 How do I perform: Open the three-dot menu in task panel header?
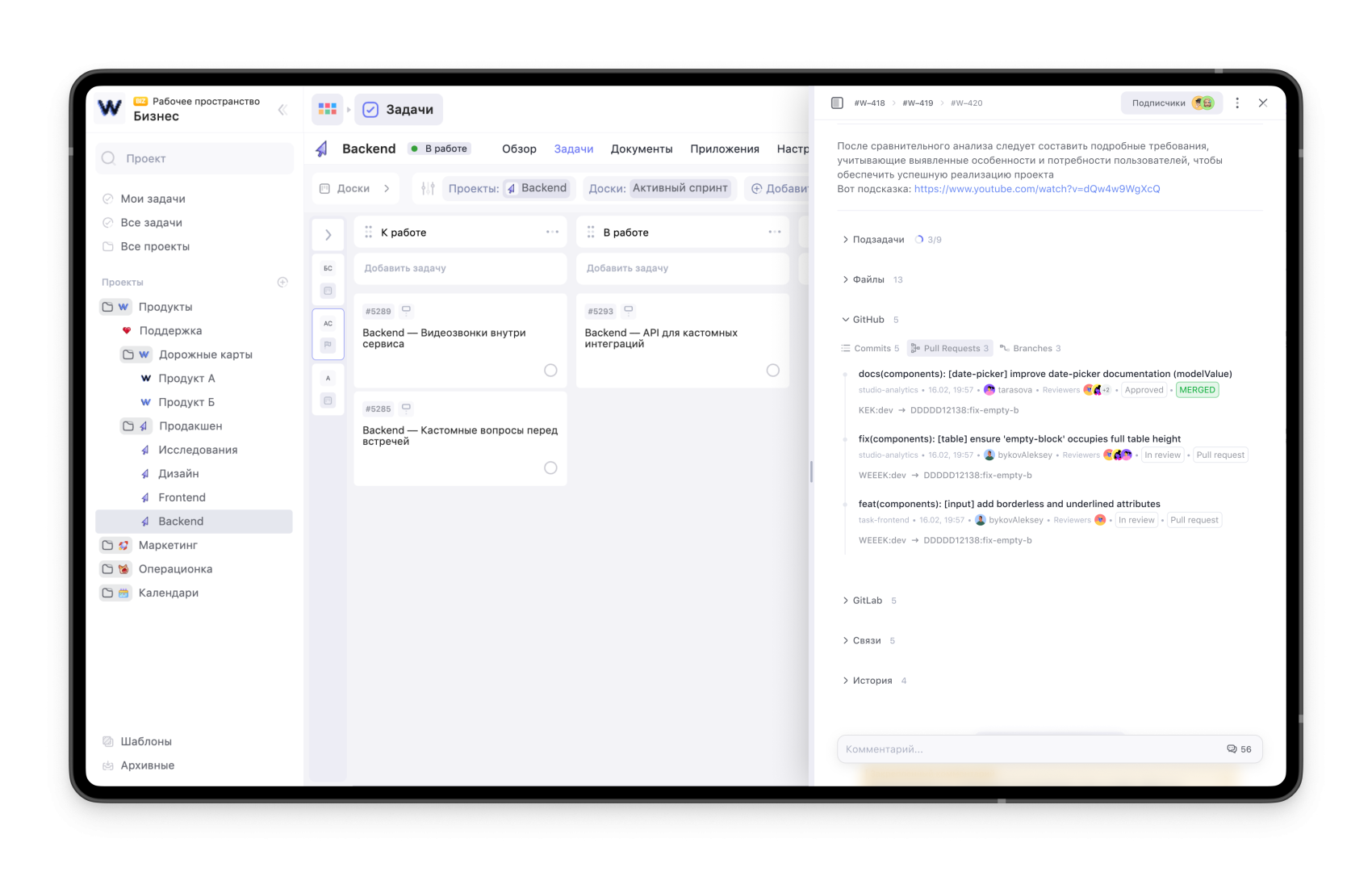[1236, 103]
